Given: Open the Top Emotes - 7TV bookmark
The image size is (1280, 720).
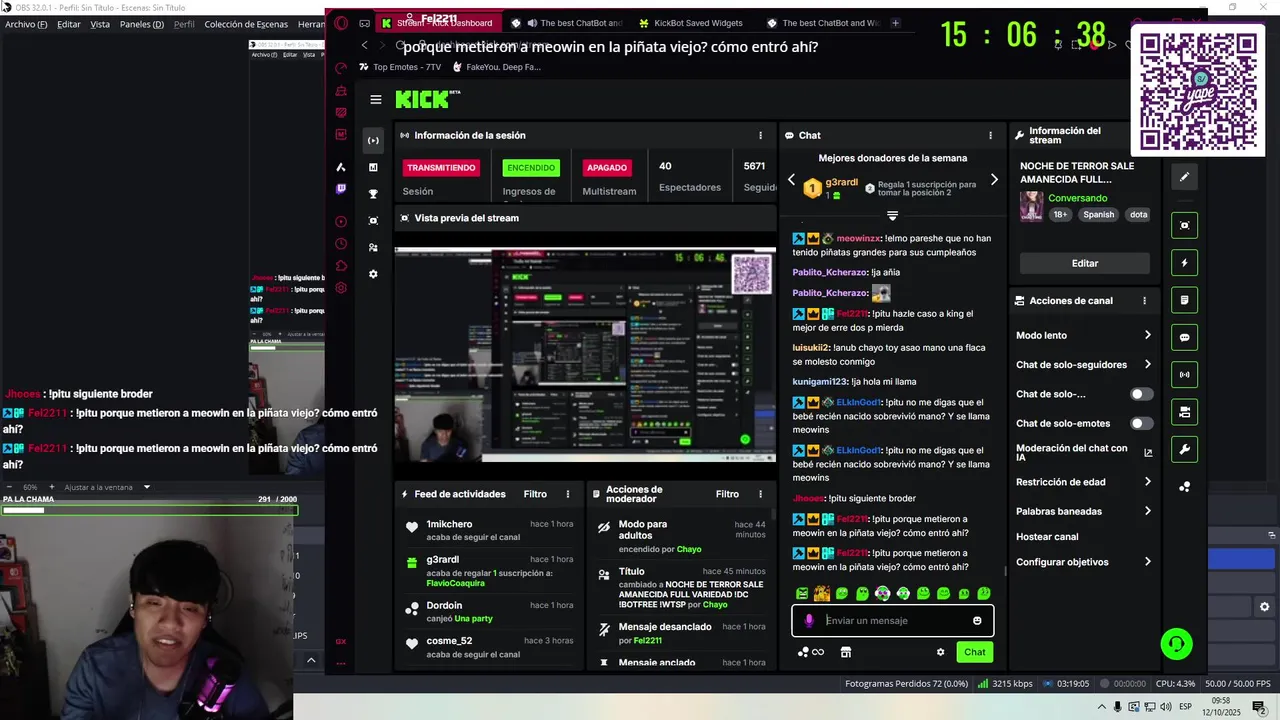Looking at the screenshot, I should 399,67.
